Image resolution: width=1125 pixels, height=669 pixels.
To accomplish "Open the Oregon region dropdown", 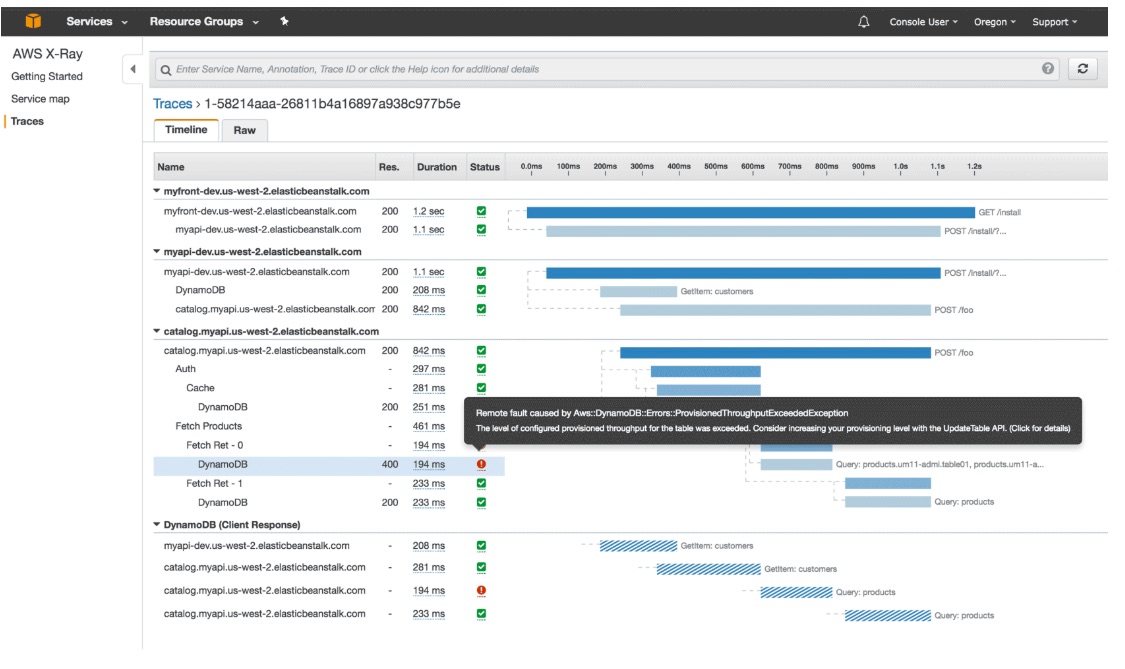I will 994,22.
